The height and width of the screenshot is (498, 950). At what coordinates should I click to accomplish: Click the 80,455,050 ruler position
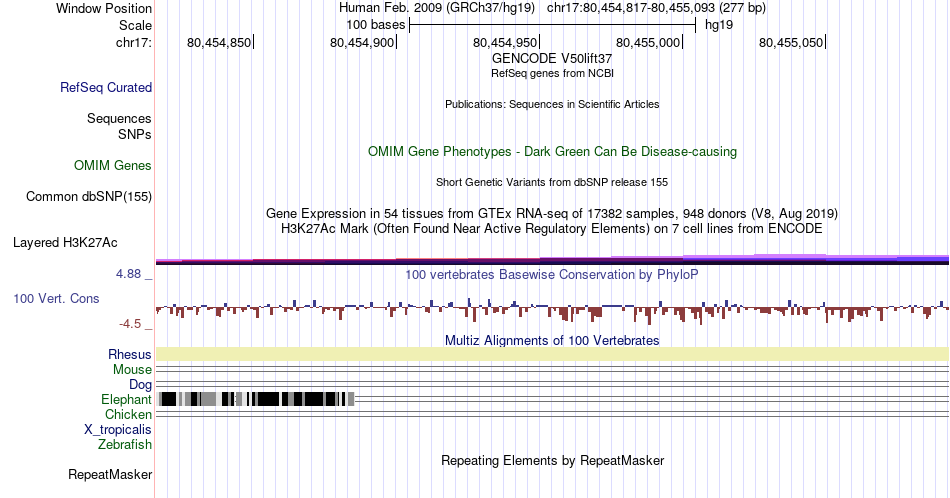pos(791,42)
